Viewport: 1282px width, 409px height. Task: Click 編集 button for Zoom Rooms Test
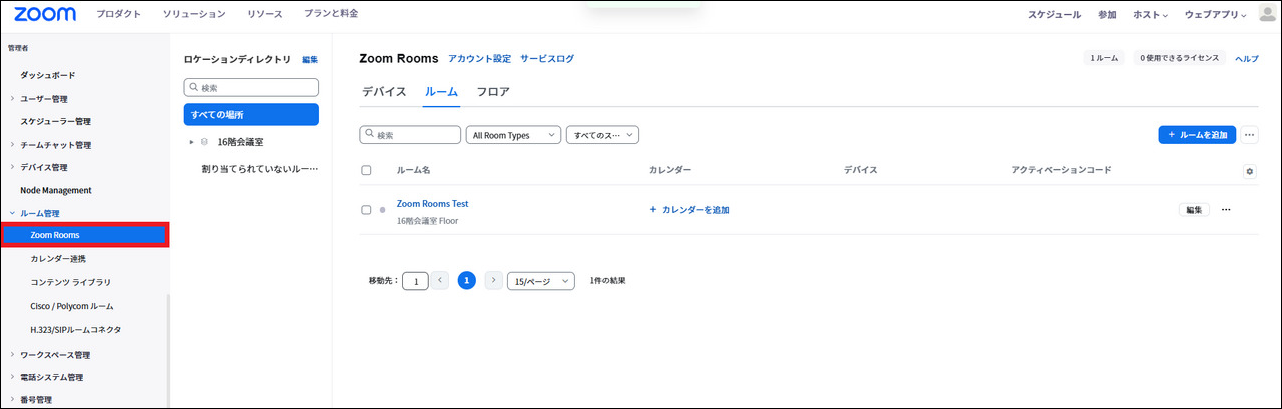1194,210
